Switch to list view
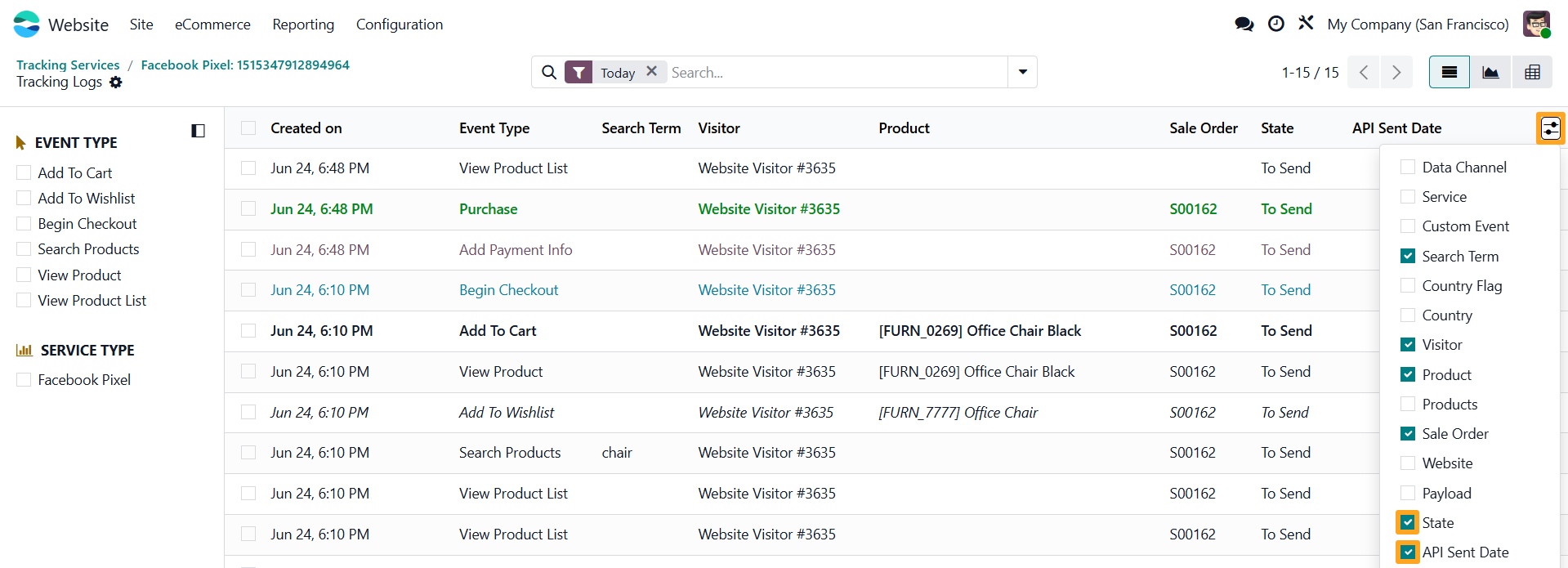 (1450, 73)
